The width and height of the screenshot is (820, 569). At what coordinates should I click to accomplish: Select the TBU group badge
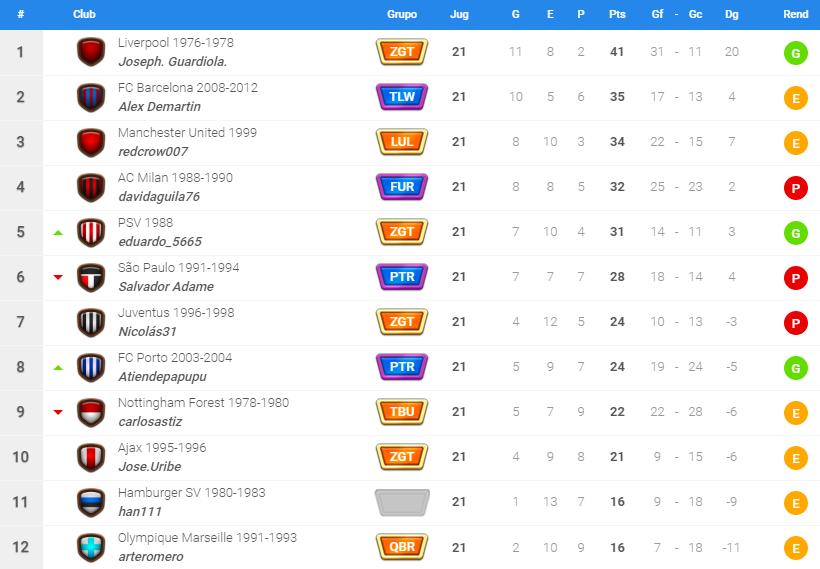(x=402, y=412)
